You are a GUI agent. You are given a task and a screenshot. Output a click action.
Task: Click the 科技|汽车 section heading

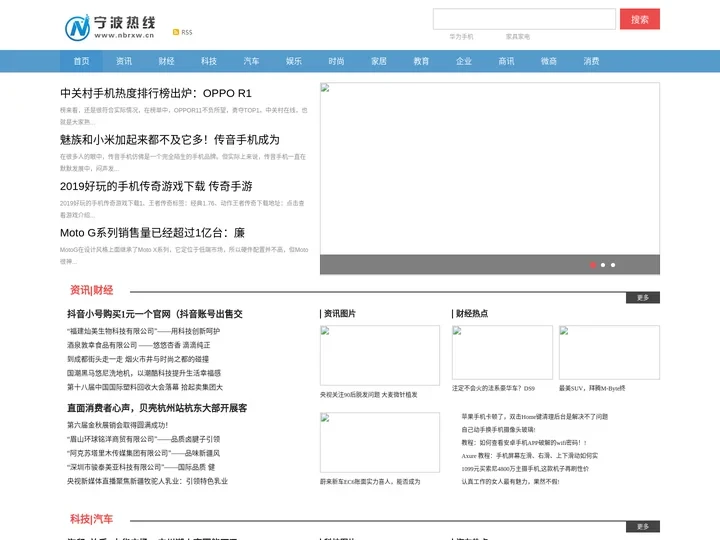(91, 519)
